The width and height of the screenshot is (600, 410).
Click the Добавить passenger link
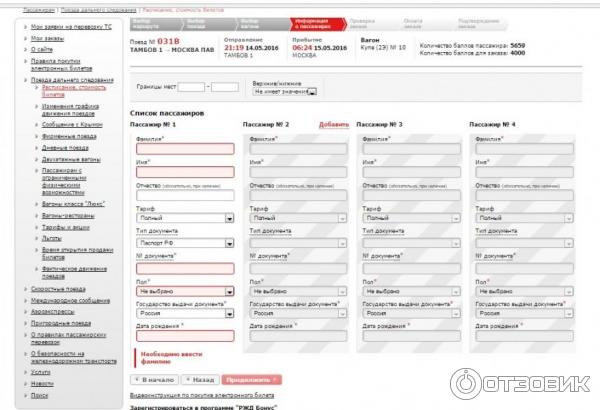334,124
